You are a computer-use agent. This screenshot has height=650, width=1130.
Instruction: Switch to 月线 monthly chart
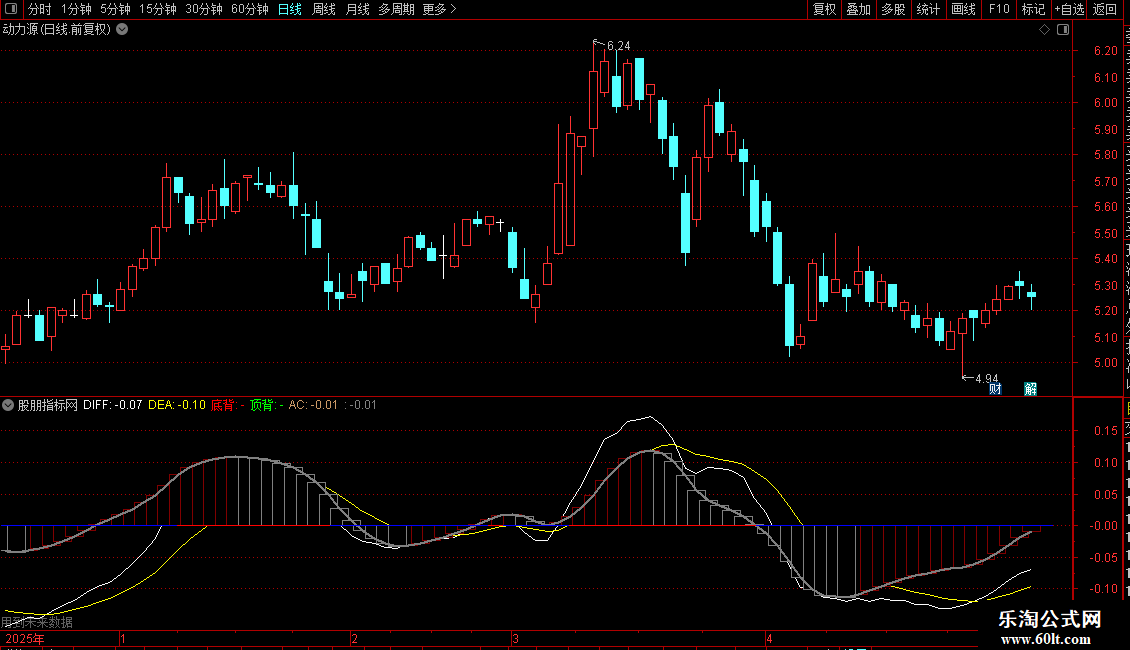coord(357,9)
